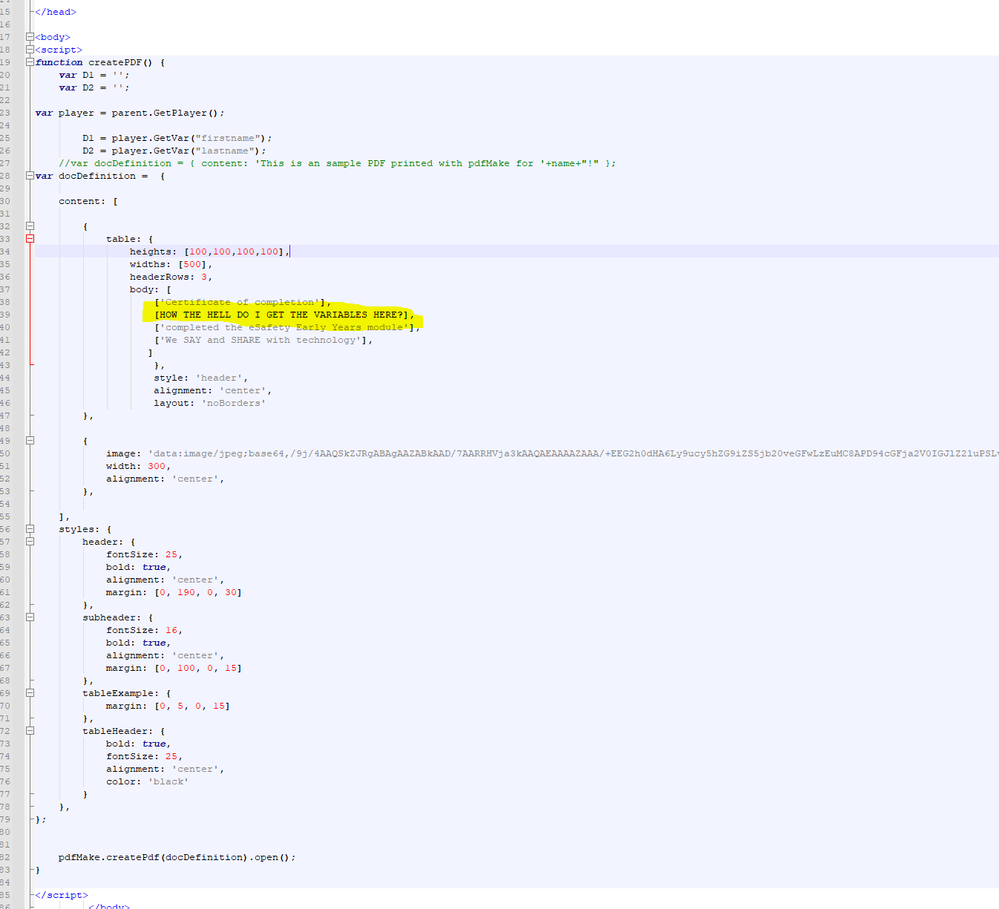
Task: Click the 'margin: [0, 190, 0, 30]' line
Action: click(174, 592)
